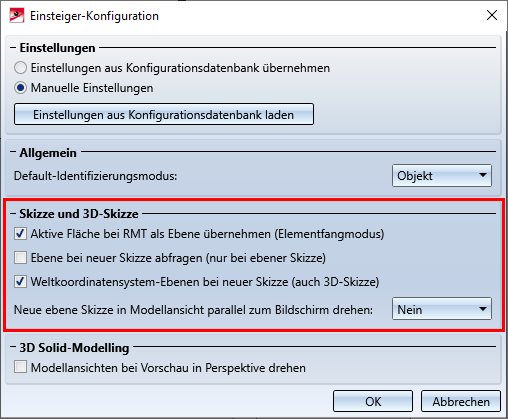Check 'Modellansichten bei Vorschau in Perspektive drehen'
Image resolution: width=508 pixels, height=419 pixels.
coord(20,367)
